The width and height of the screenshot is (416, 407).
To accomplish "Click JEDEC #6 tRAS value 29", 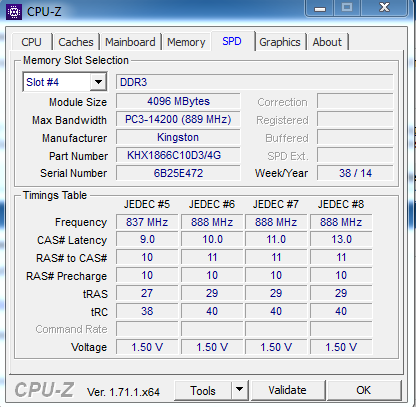I will point(212,294).
